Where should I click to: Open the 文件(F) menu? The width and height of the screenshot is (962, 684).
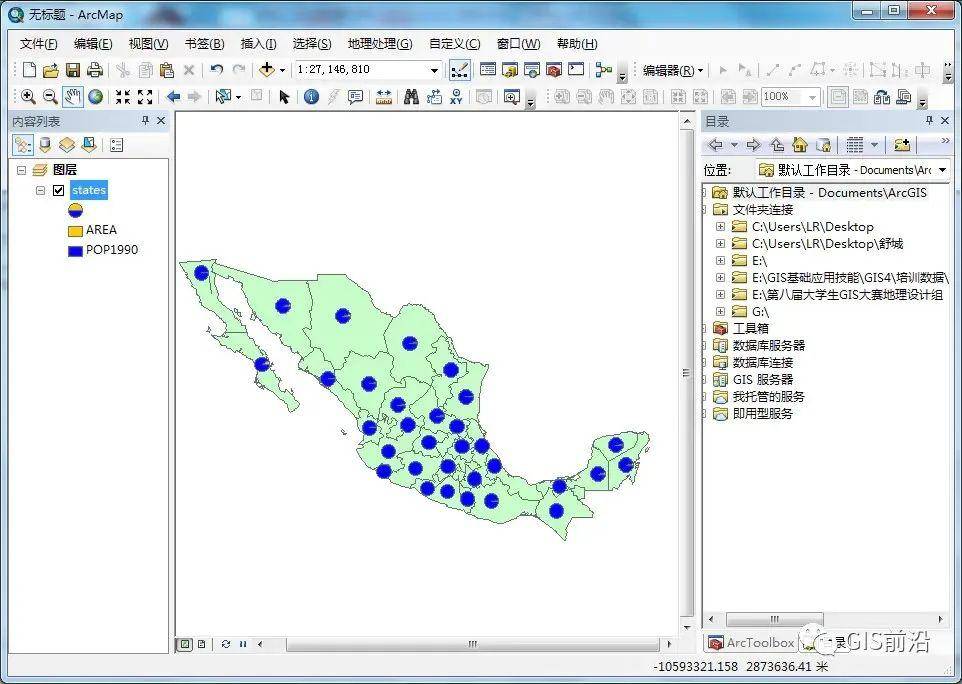(x=39, y=44)
